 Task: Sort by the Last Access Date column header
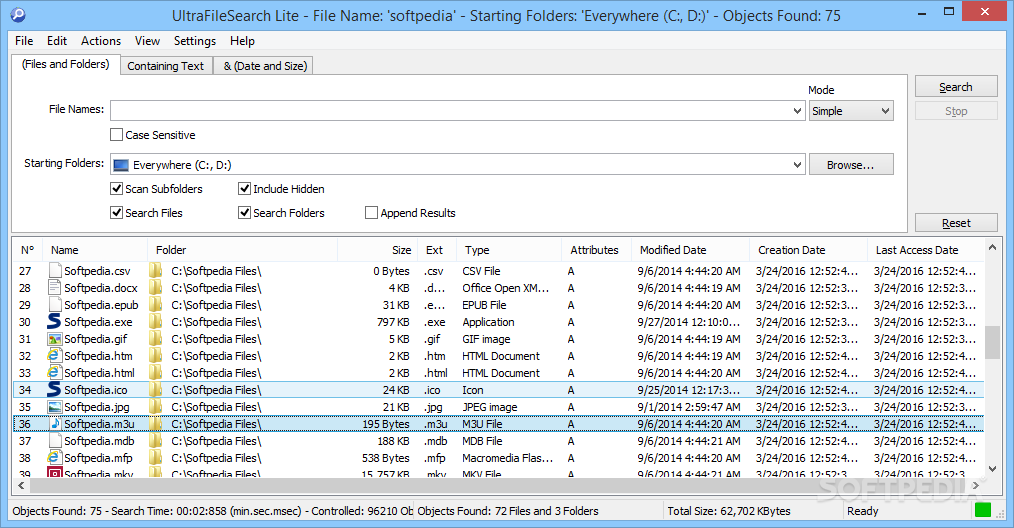click(925, 250)
